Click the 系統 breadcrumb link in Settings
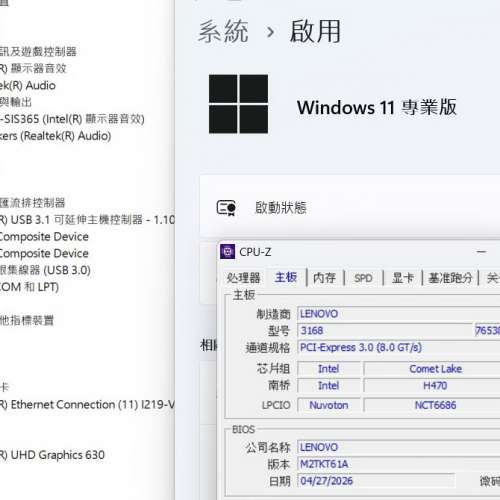Viewport: 500px width, 500px height. tap(223, 31)
